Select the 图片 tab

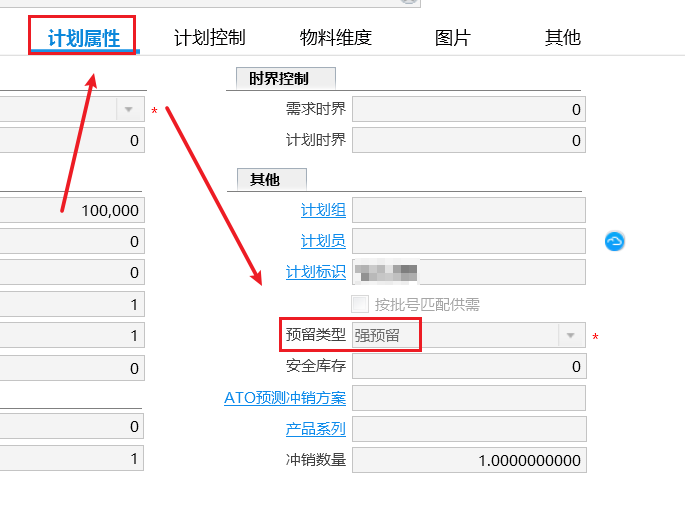point(452,38)
